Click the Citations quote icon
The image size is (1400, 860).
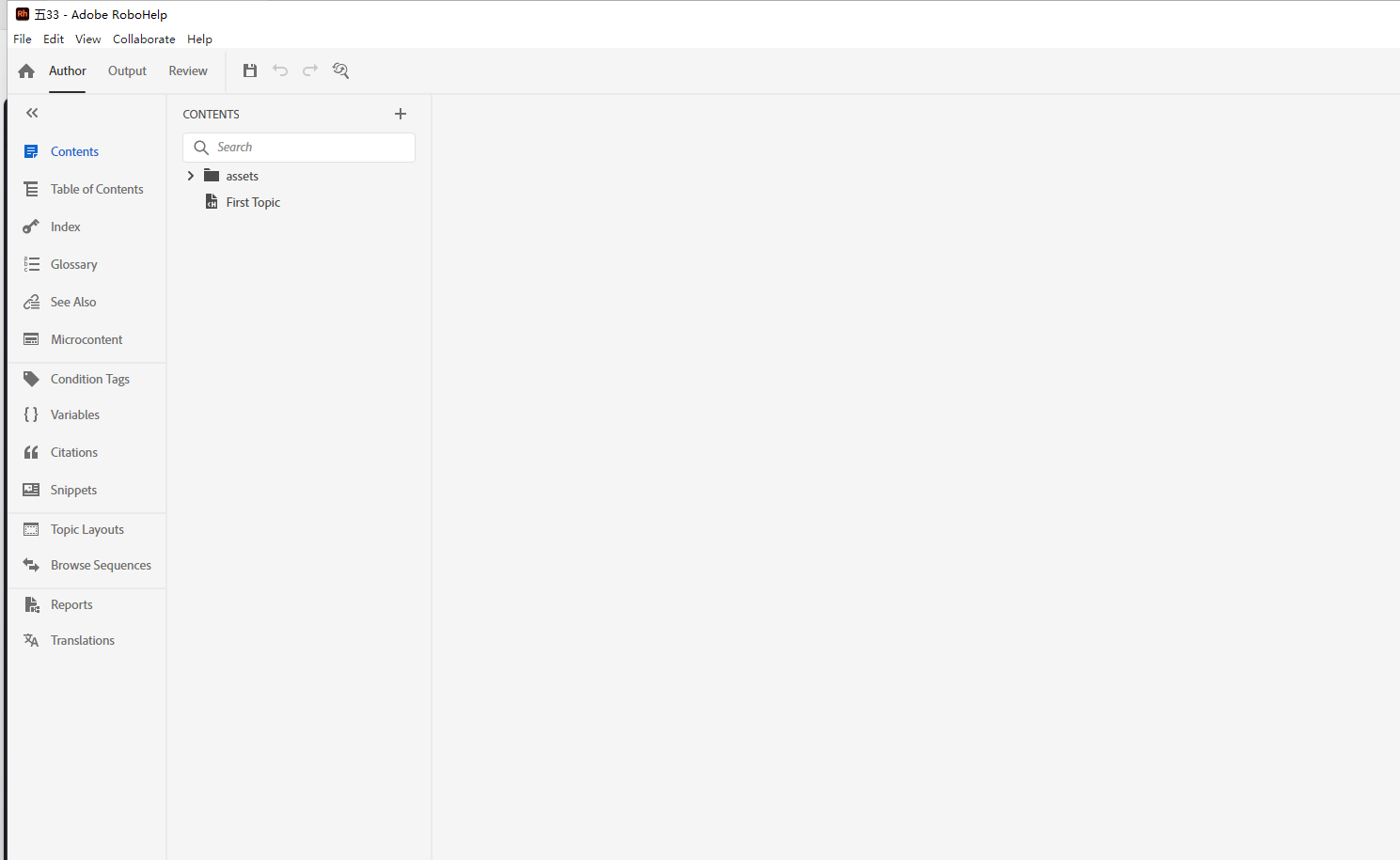tap(31, 452)
